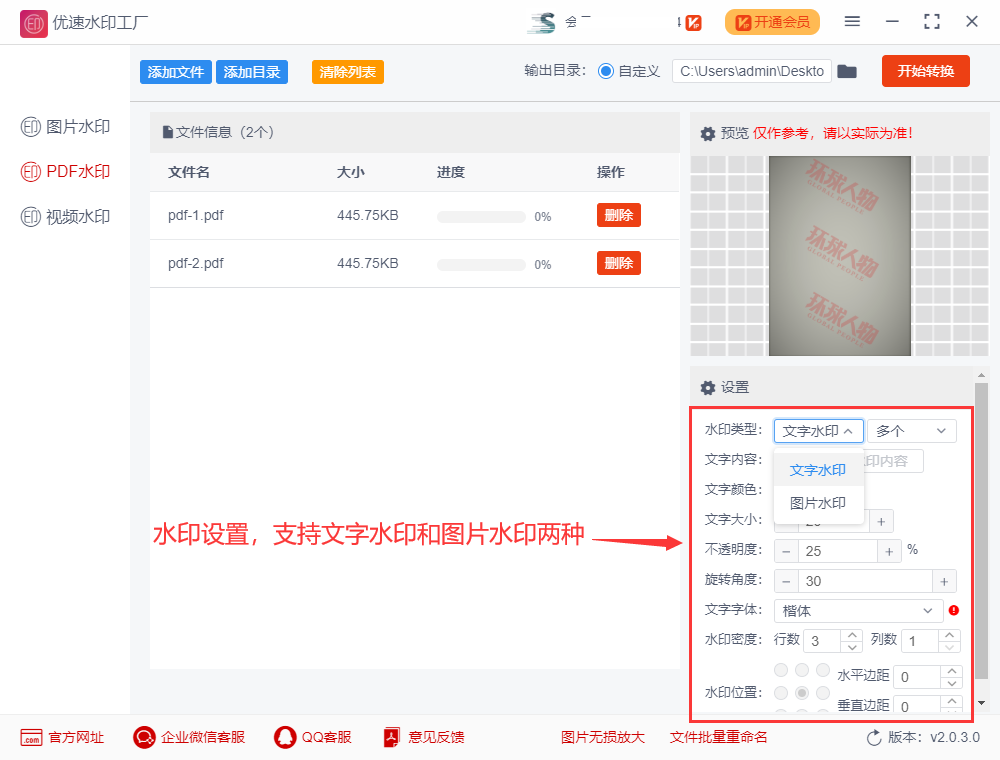Delete pdf-2.pdf with 删除 button
The width and height of the screenshot is (1000, 760).
[619, 263]
